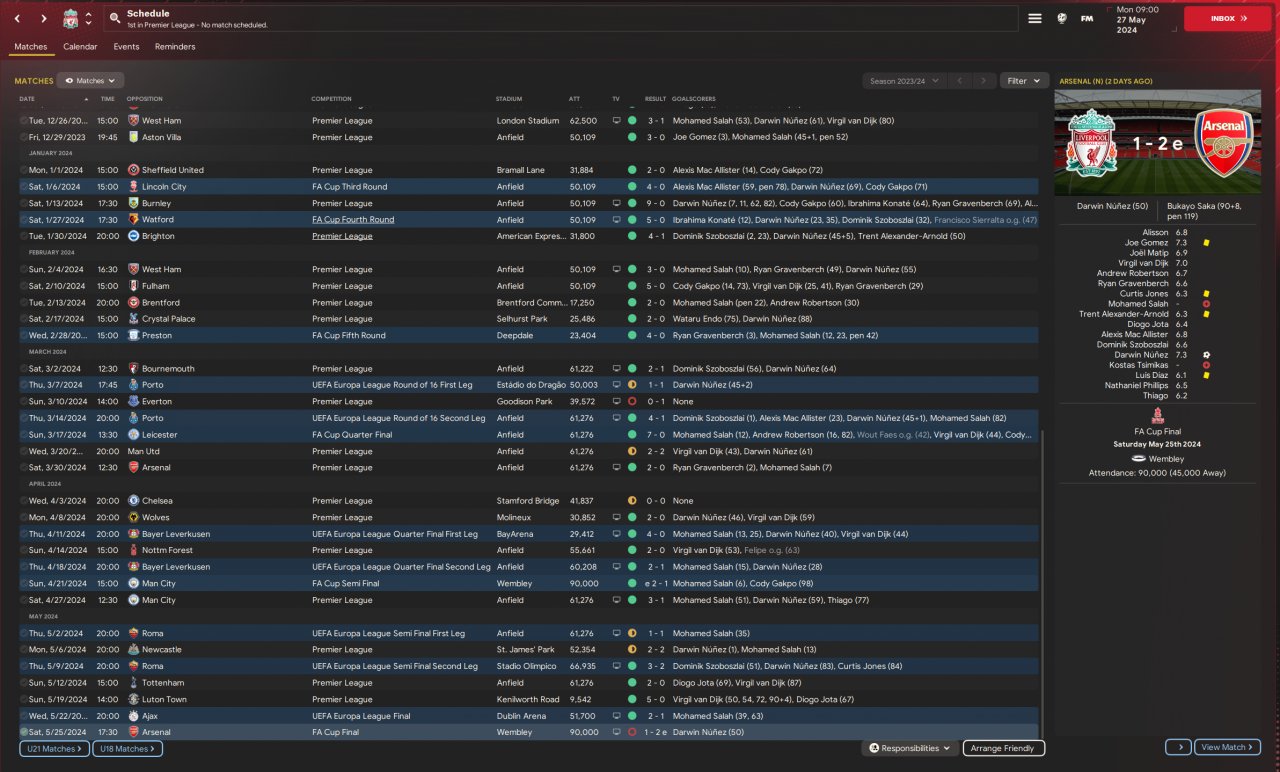Click the small arrow button left of View Match

point(1178,747)
